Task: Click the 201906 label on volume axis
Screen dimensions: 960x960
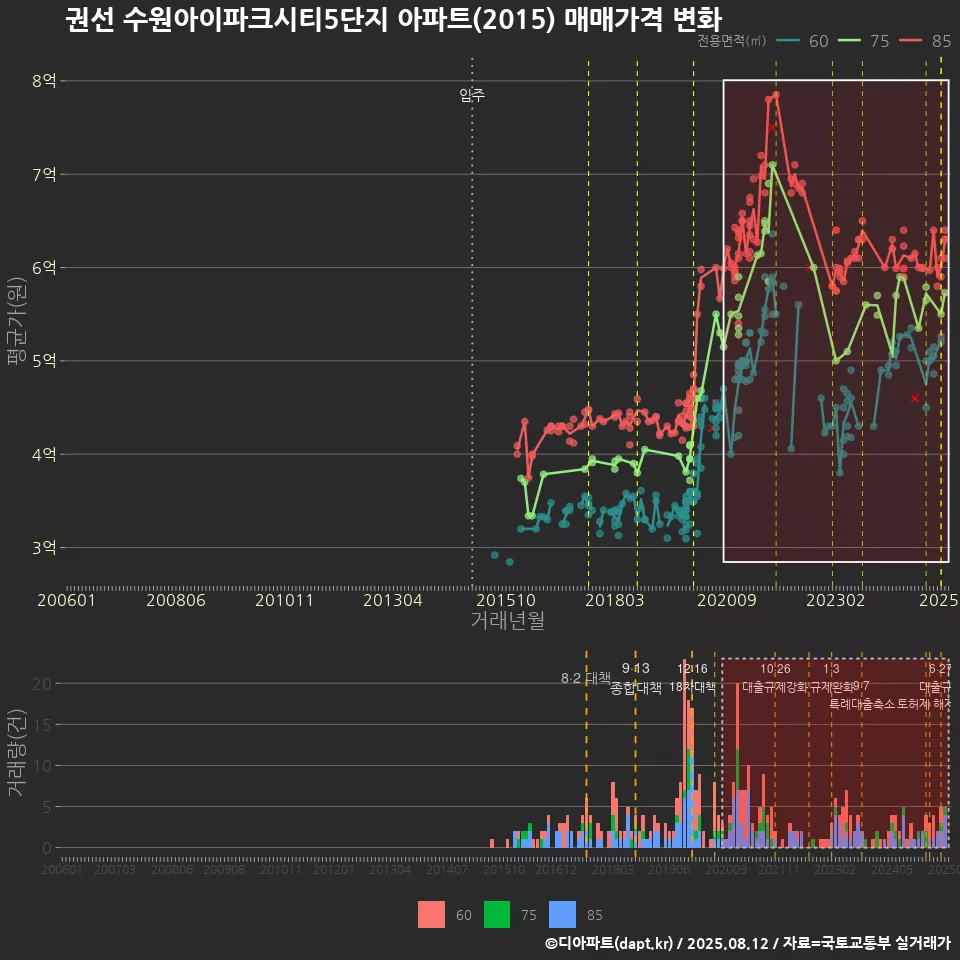Action: pos(669,870)
